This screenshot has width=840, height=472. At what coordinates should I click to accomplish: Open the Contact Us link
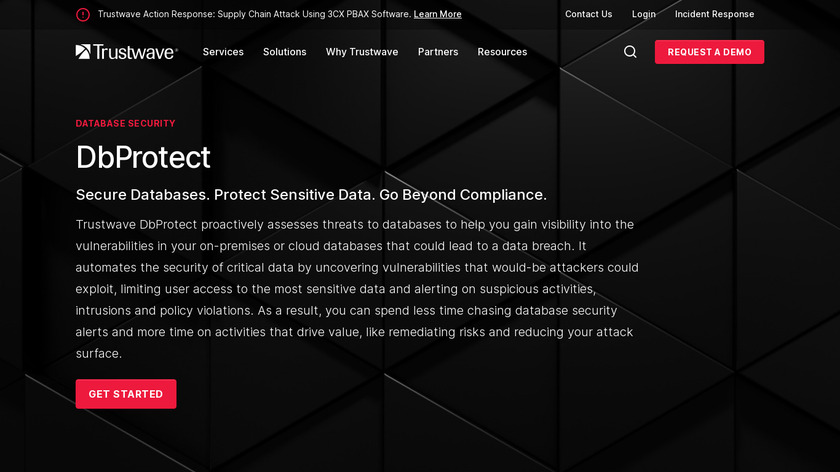click(588, 15)
